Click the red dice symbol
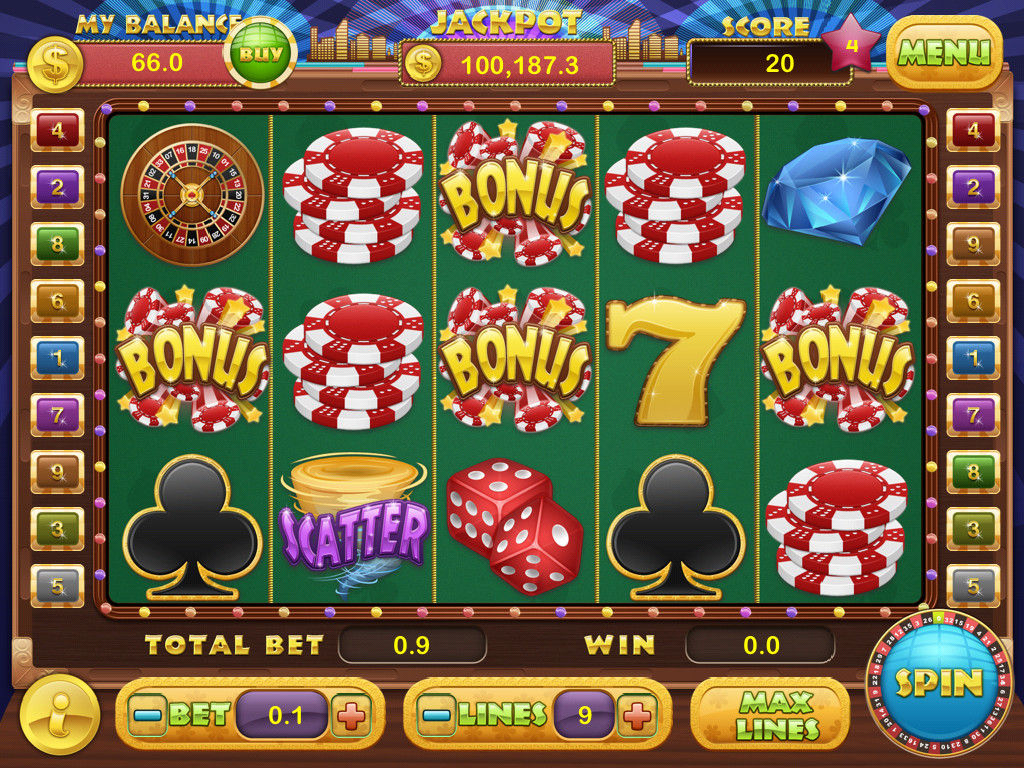1024x768 pixels. click(x=515, y=526)
